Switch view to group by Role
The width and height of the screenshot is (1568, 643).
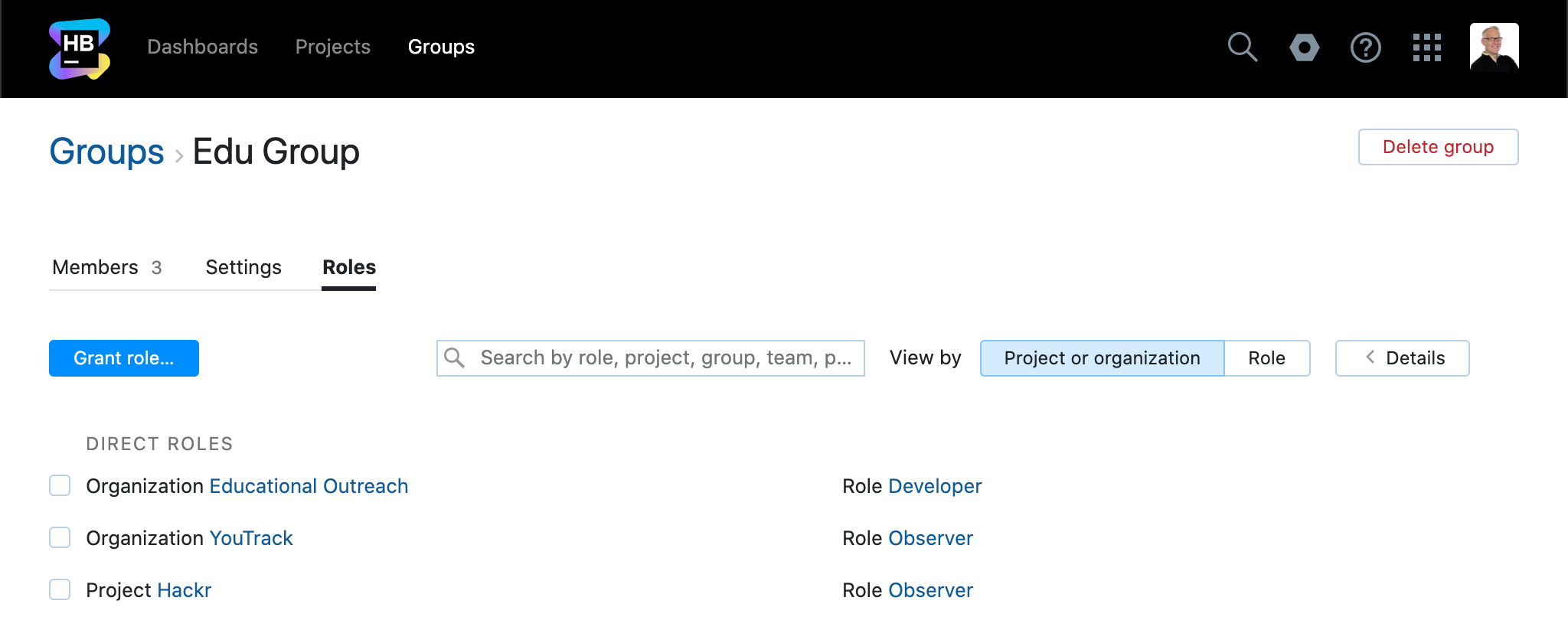click(x=1266, y=358)
